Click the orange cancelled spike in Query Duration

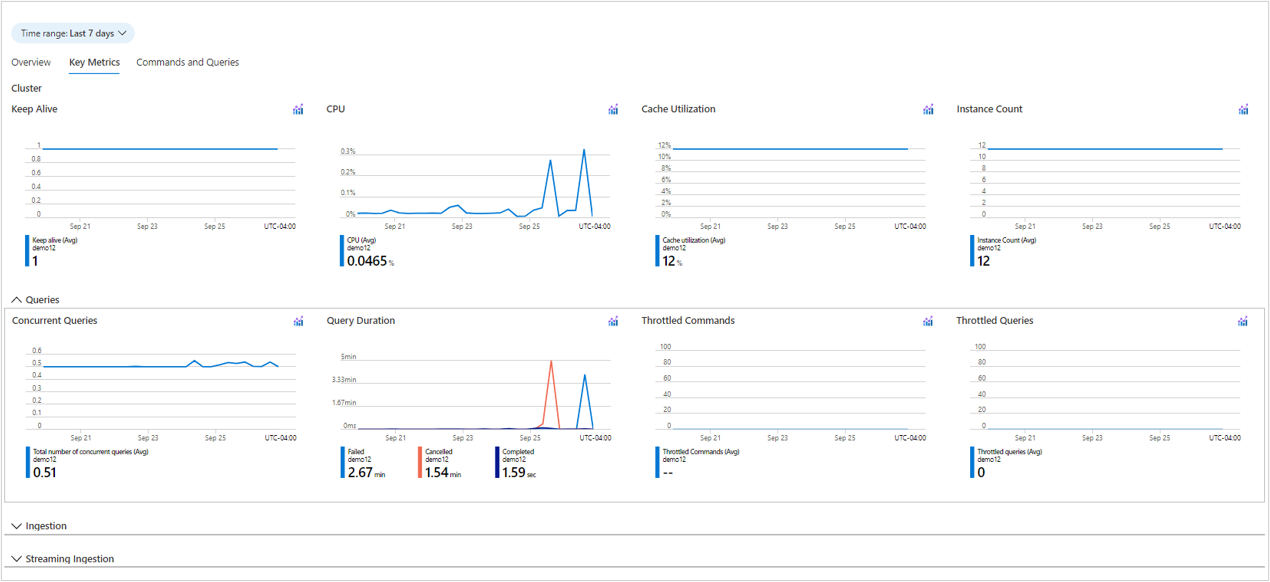coord(551,364)
